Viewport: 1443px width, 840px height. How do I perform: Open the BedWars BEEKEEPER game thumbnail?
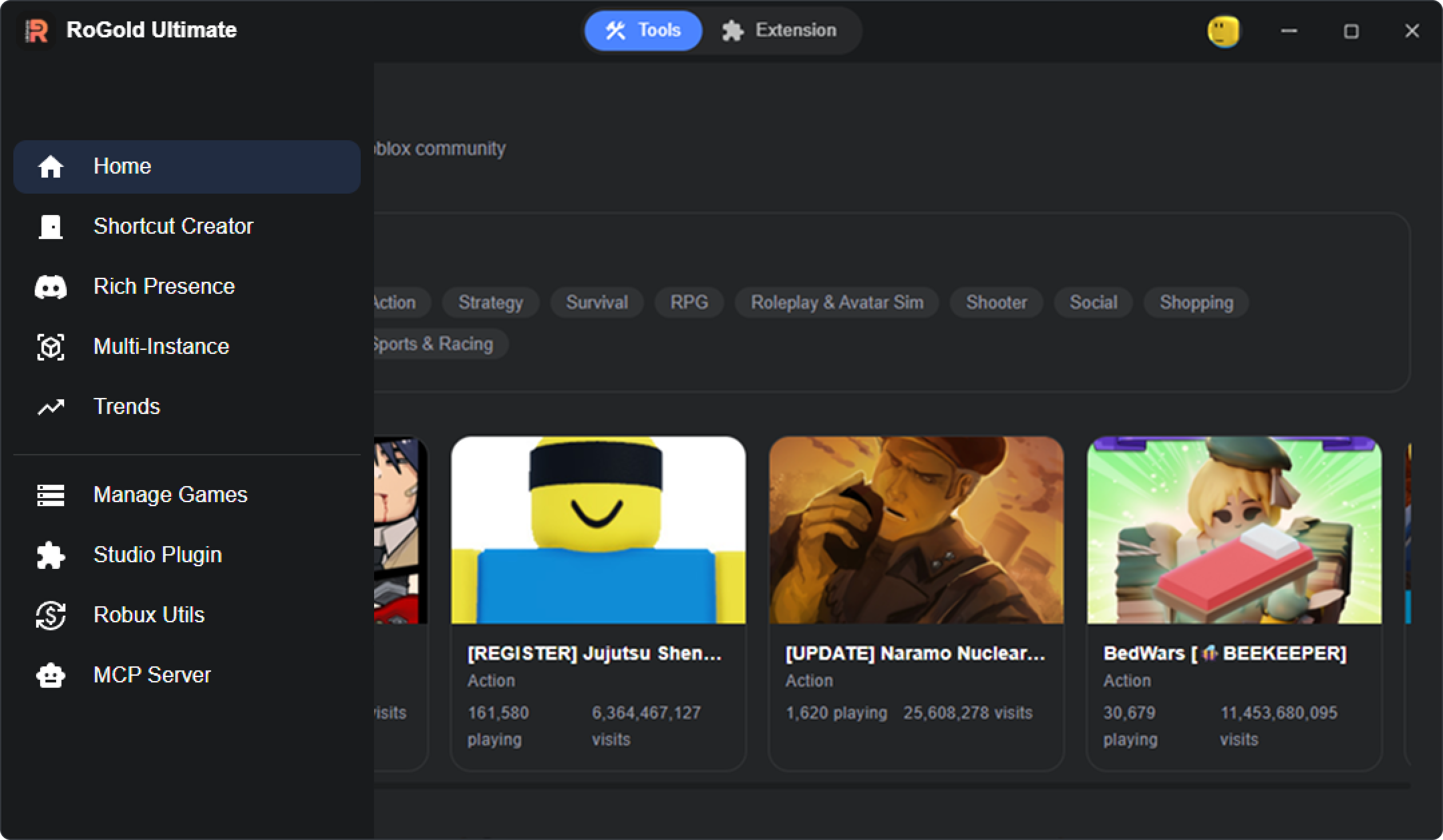pyautogui.click(x=1235, y=530)
